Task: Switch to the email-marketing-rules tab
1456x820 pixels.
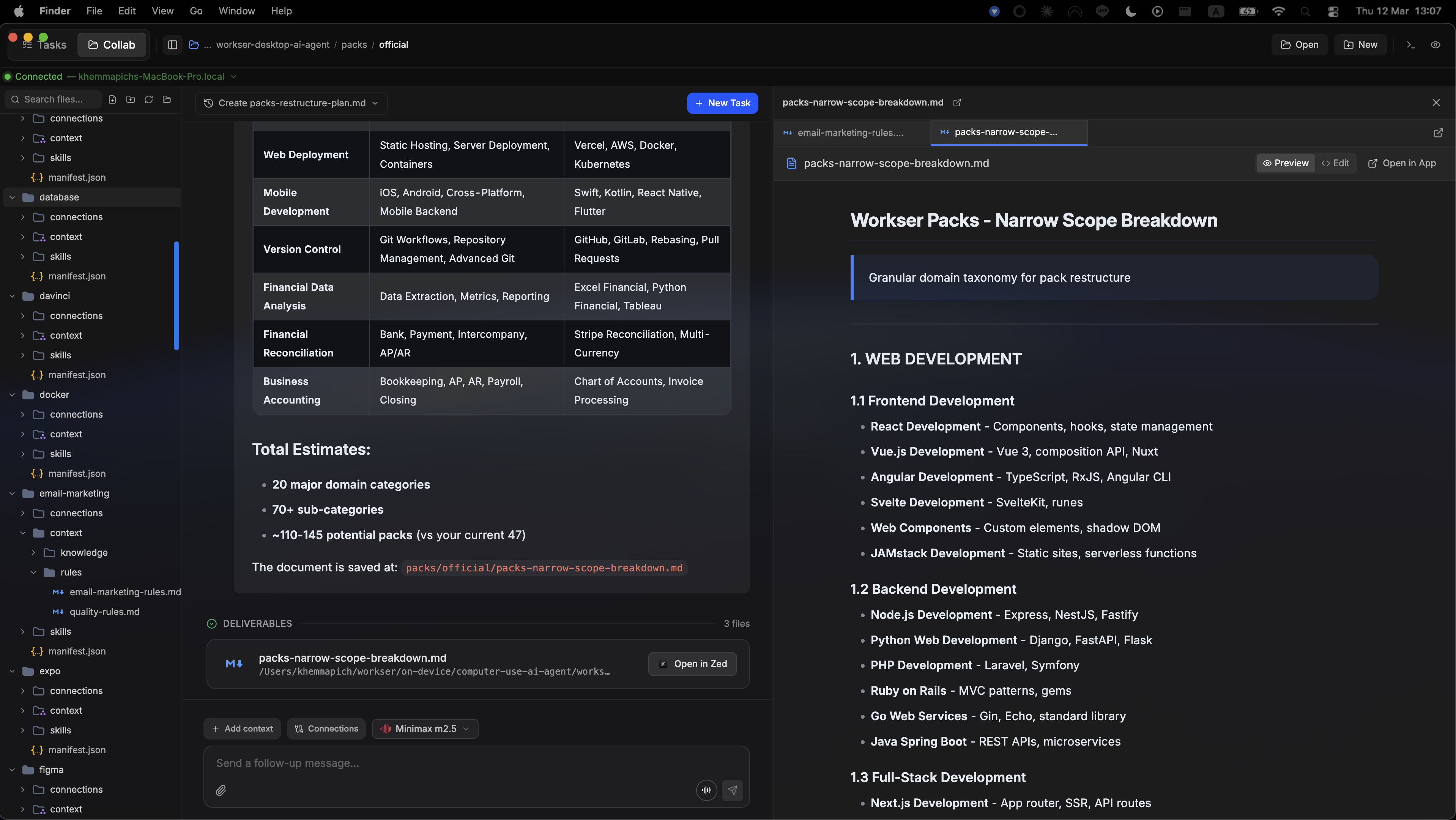Action: [x=849, y=133]
